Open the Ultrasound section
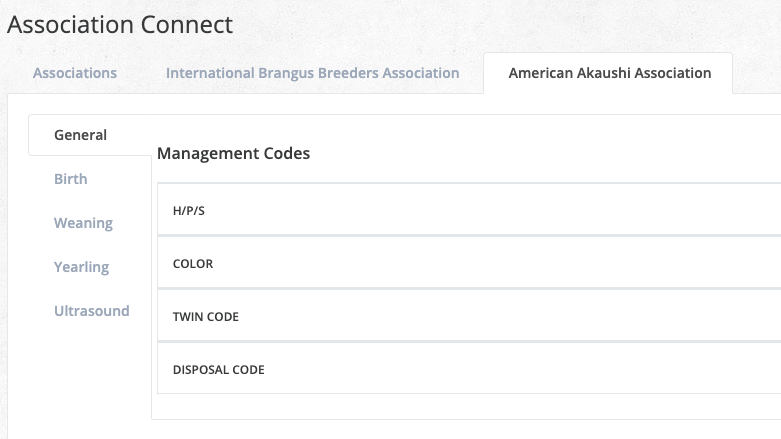The width and height of the screenshot is (781, 439). pyautogui.click(x=92, y=311)
